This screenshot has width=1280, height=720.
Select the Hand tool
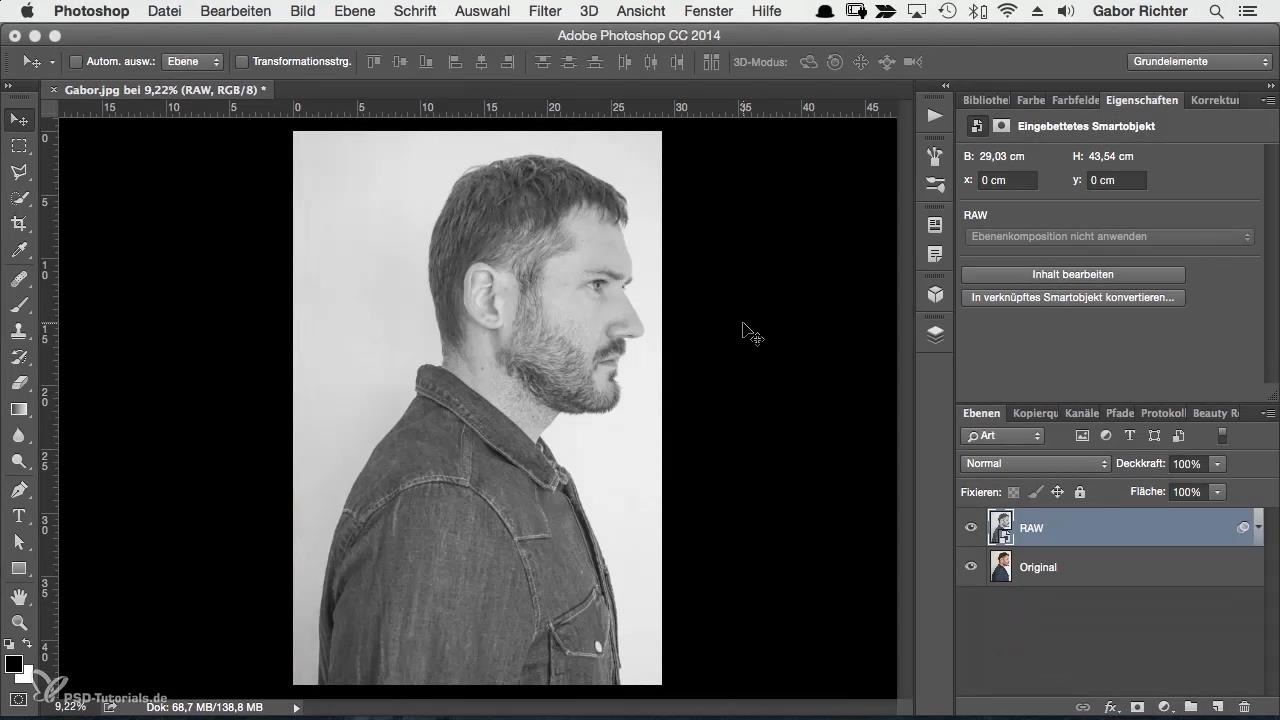click(19, 597)
